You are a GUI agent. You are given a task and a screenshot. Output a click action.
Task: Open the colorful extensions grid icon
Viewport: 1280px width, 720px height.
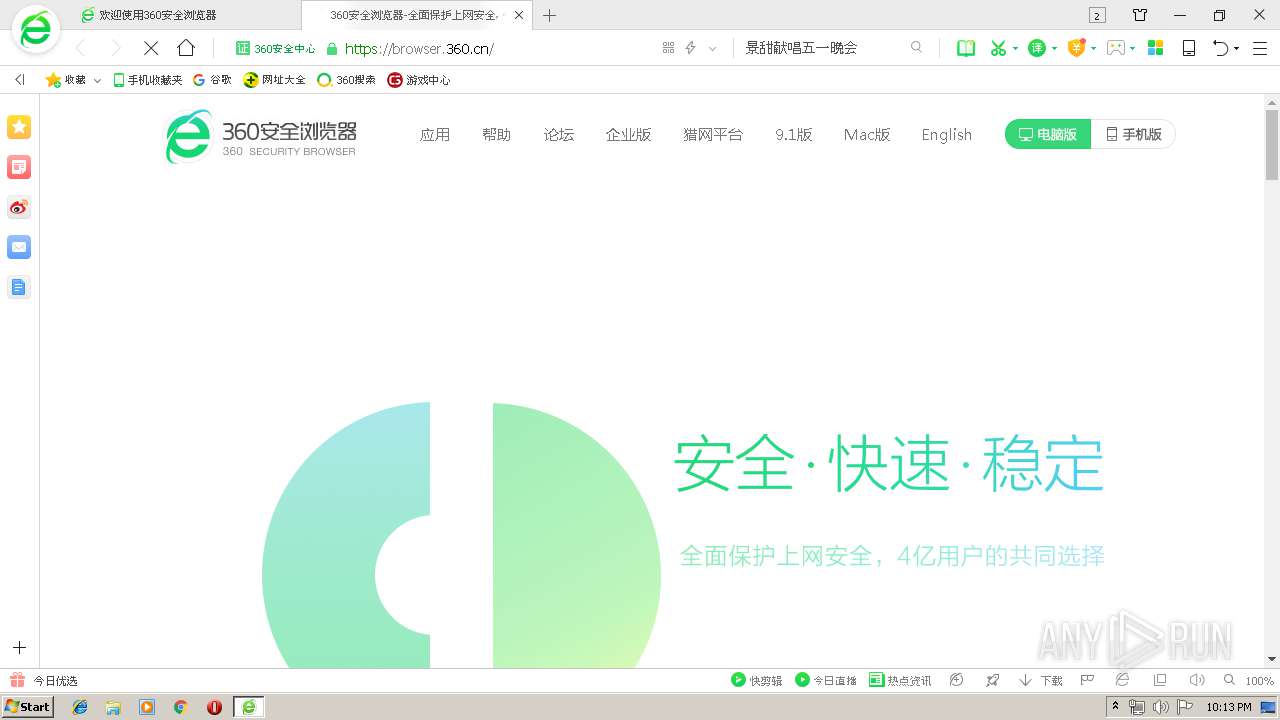click(1155, 48)
